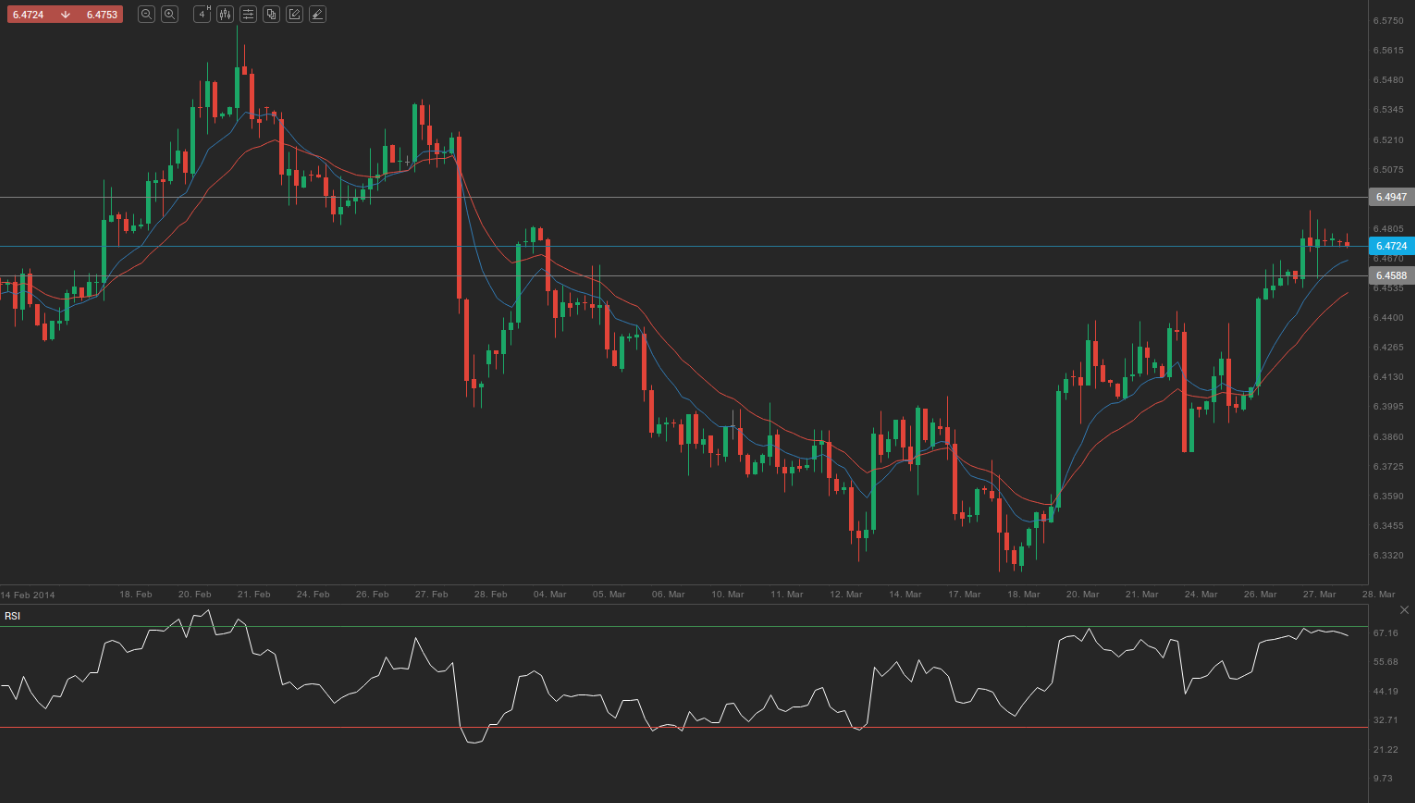Click the zoom out magnifier icon
Screen dimensions: 1415x803
pos(146,14)
